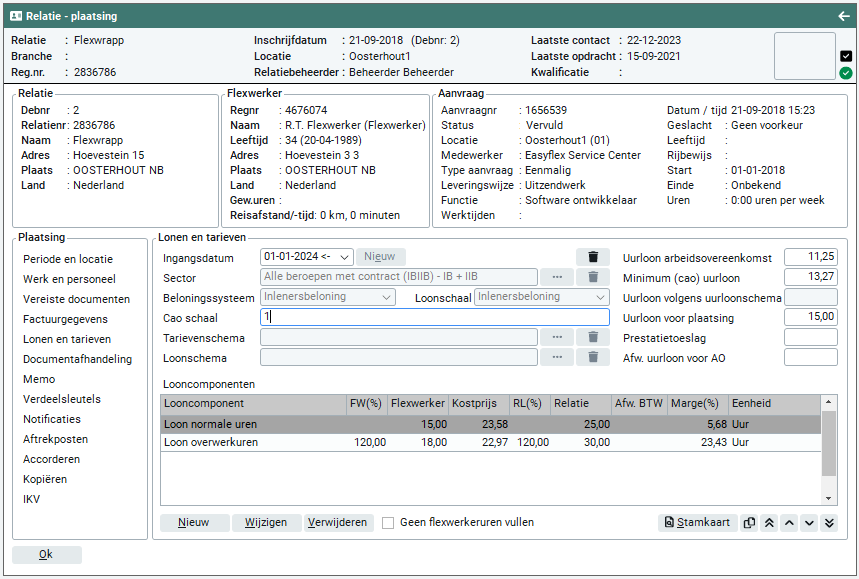Move row to top with double-up arrow
Viewport: 859px width, 579px height.
[x=768, y=523]
